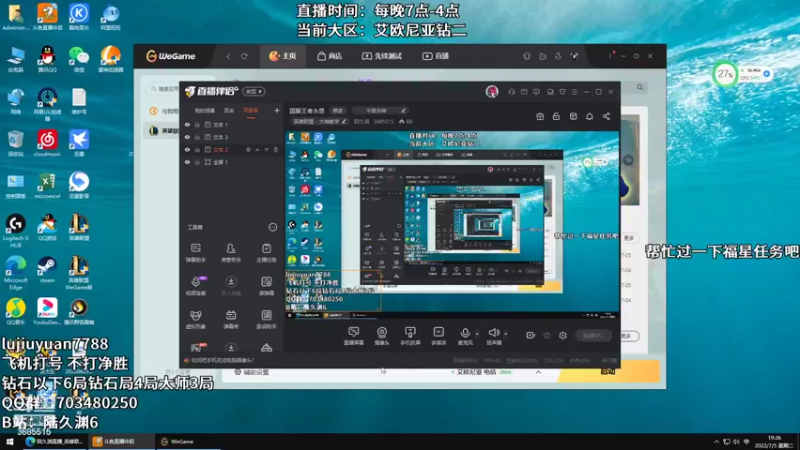800x450 pixels.
Task: Switch to the first scene tab in source panel
Action: pyautogui.click(x=205, y=110)
